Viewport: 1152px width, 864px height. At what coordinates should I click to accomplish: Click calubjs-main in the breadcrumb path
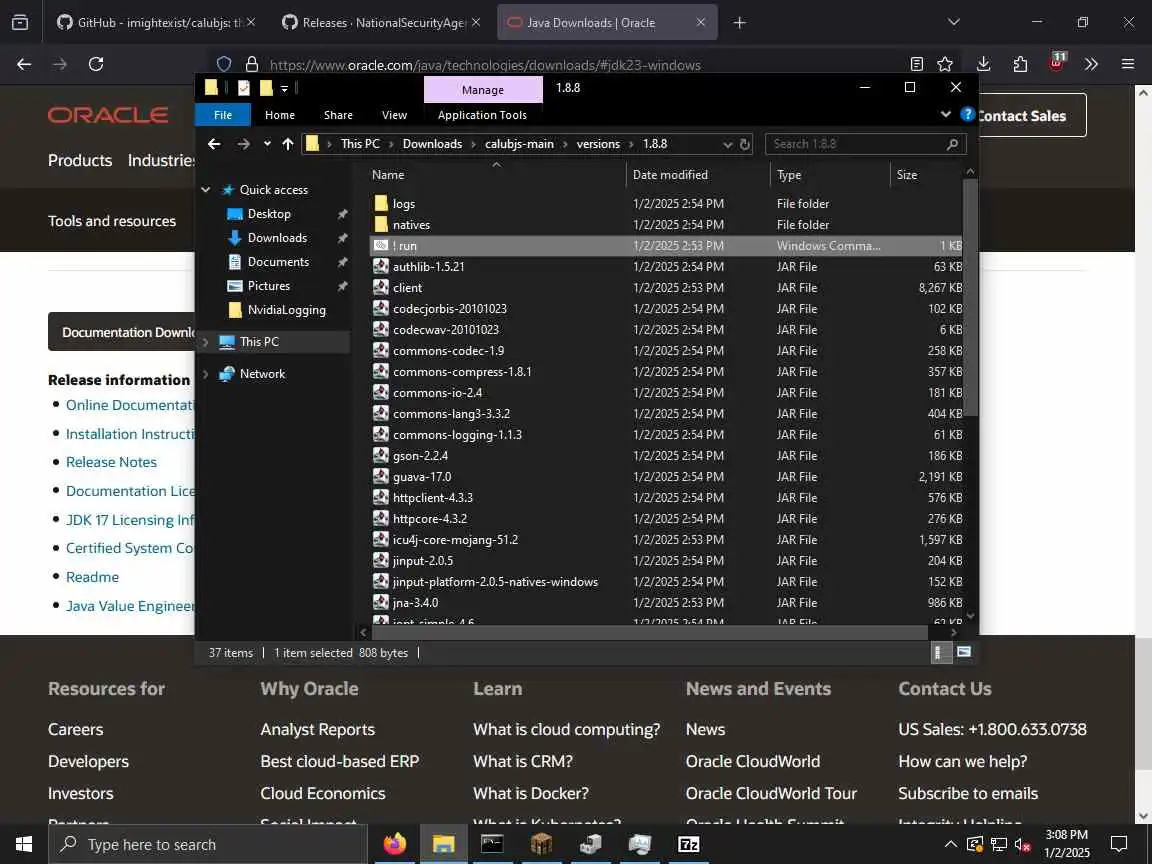click(519, 144)
